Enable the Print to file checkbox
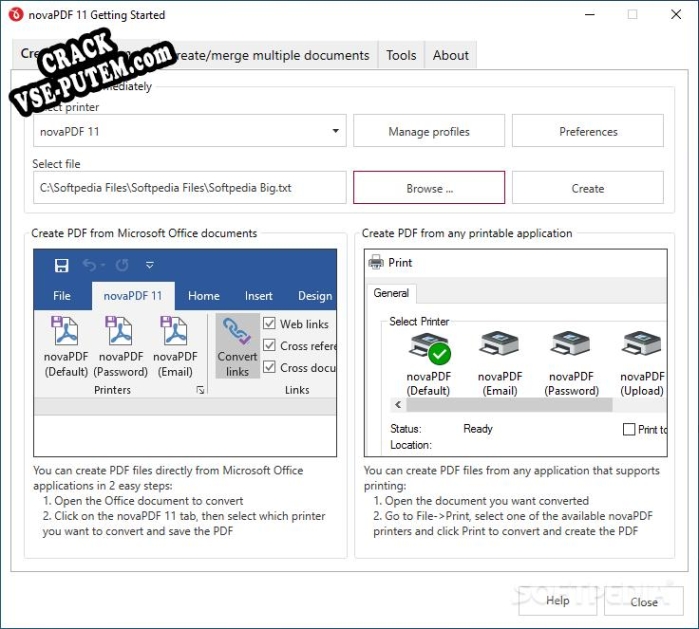699x629 pixels. coord(629,429)
